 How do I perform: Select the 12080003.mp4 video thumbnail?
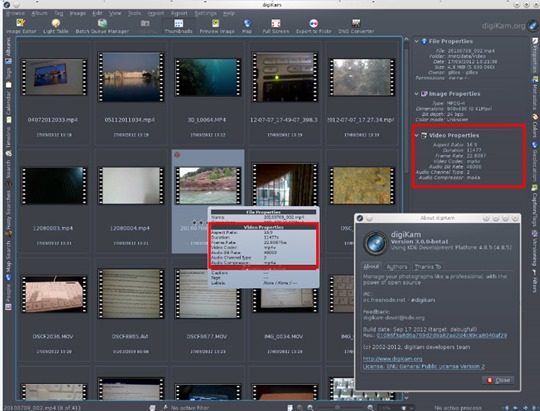[x=54, y=185]
